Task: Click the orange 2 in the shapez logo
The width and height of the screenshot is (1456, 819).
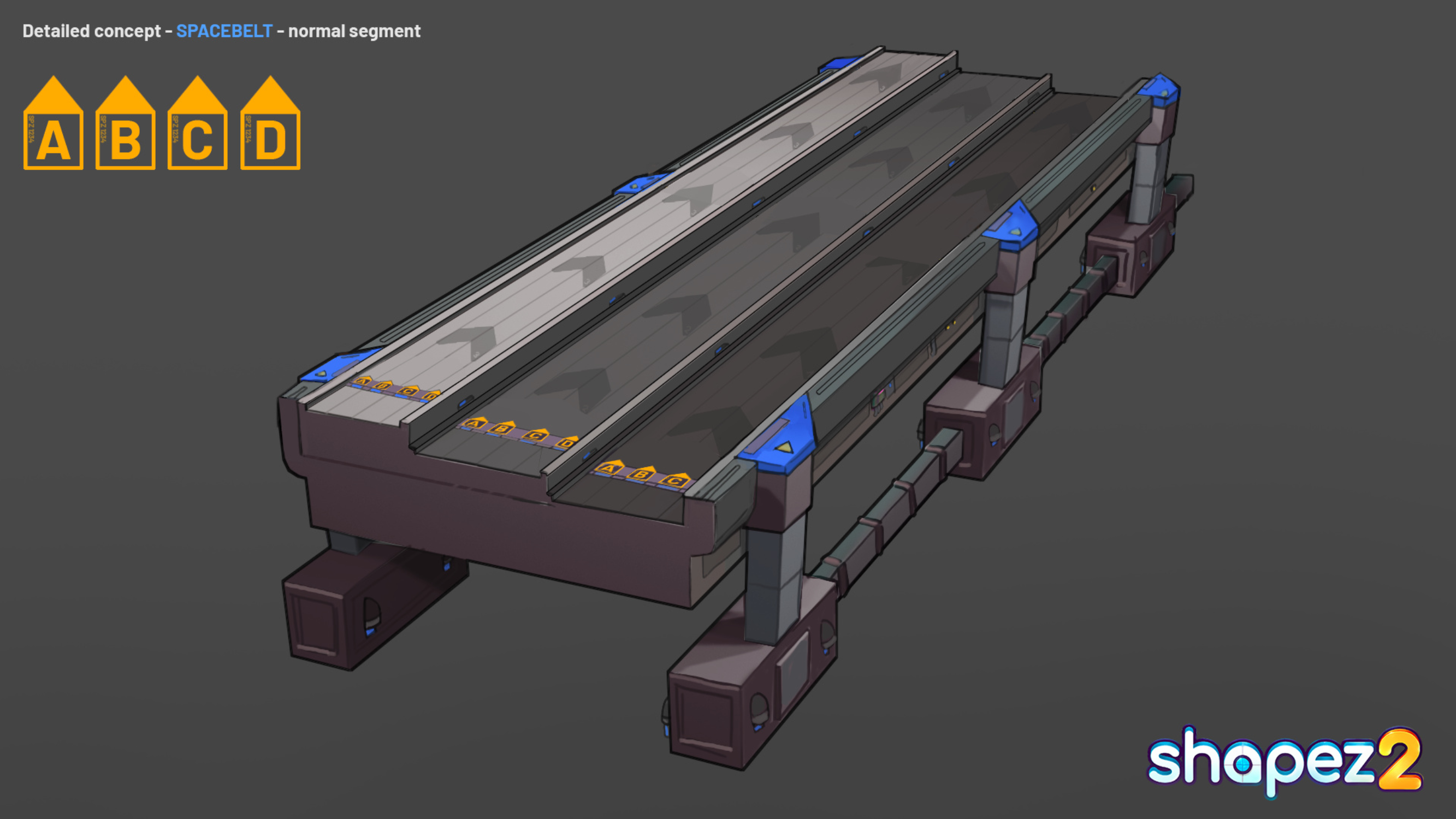Action: coord(1399,759)
